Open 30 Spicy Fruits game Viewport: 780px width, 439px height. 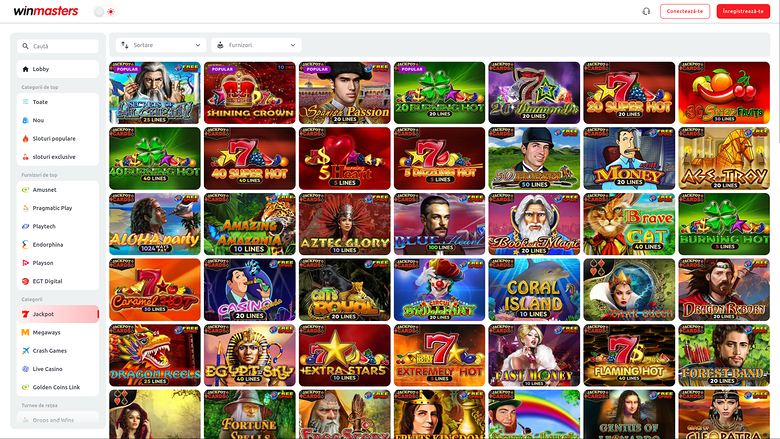724,93
